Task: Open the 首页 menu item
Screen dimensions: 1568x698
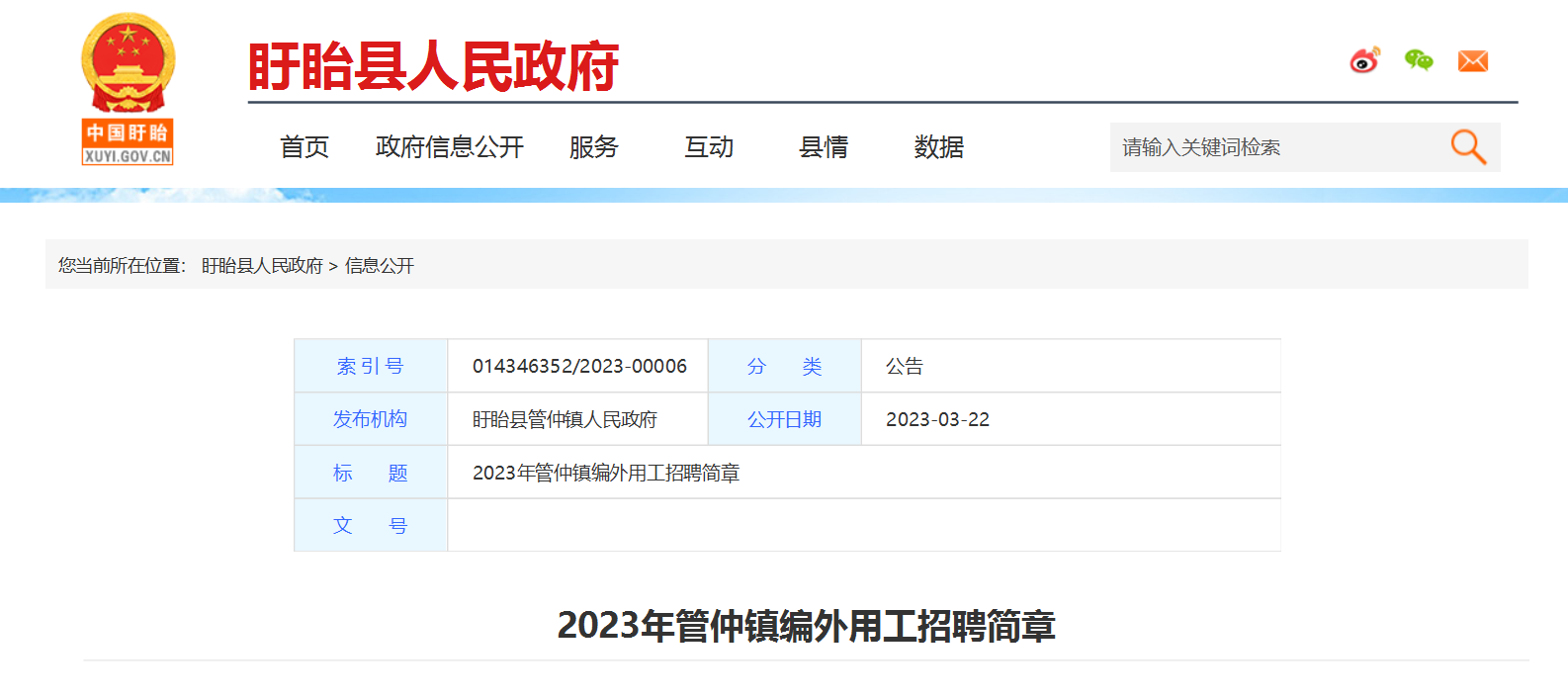Action: click(x=305, y=147)
